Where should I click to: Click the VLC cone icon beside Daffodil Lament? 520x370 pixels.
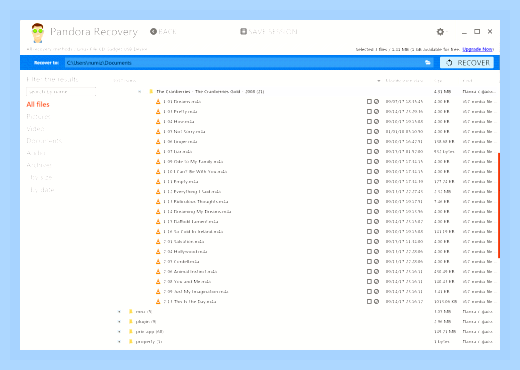pyautogui.click(x=158, y=222)
